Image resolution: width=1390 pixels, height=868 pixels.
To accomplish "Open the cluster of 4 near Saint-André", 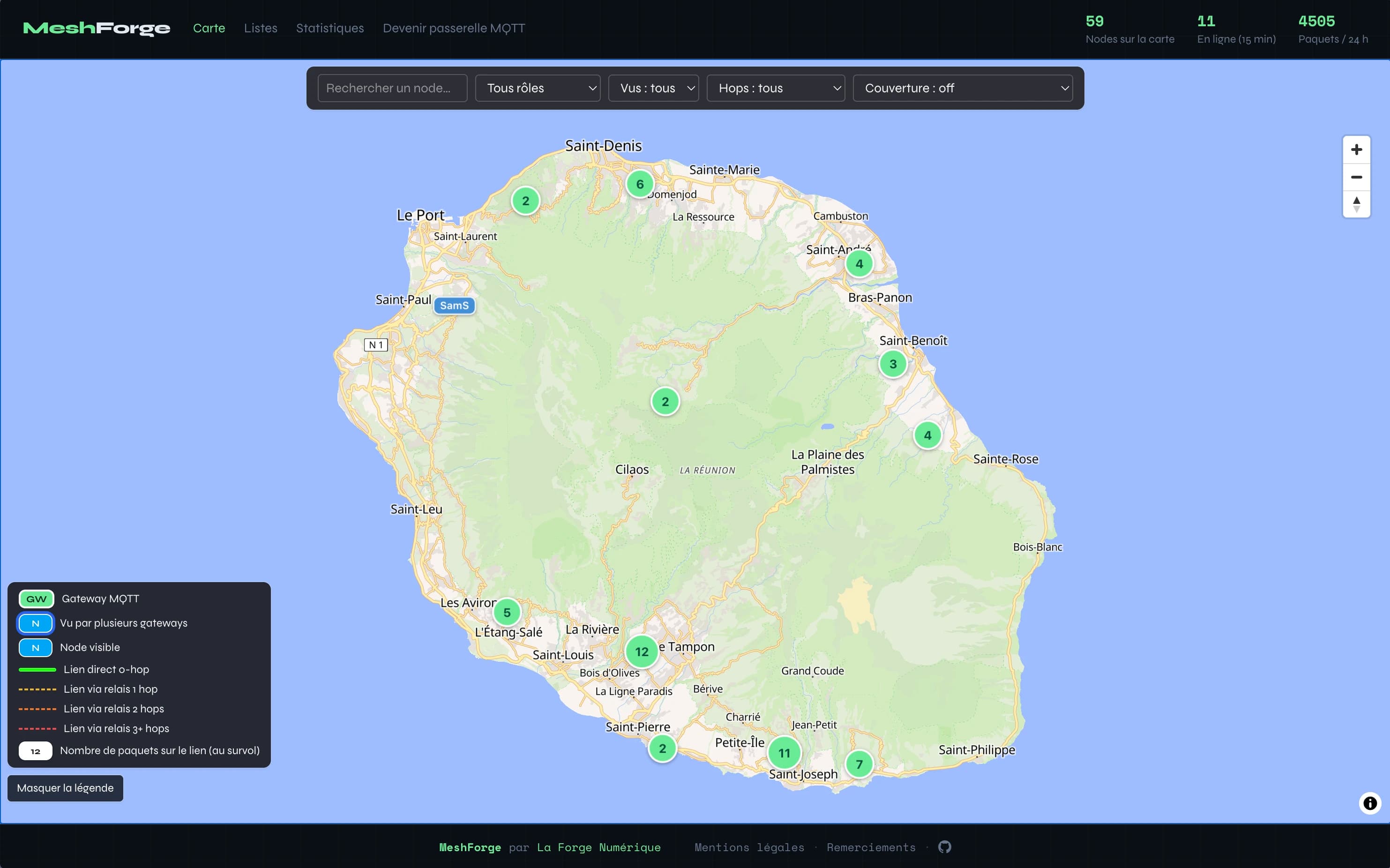I will click(x=859, y=264).
